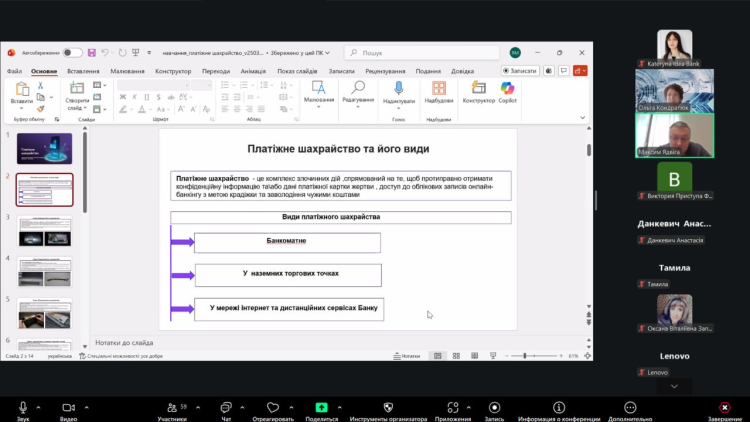Open the Zoom Чат panel
The width and height of the screenshot is (750, 422).
tap(226, 406)
